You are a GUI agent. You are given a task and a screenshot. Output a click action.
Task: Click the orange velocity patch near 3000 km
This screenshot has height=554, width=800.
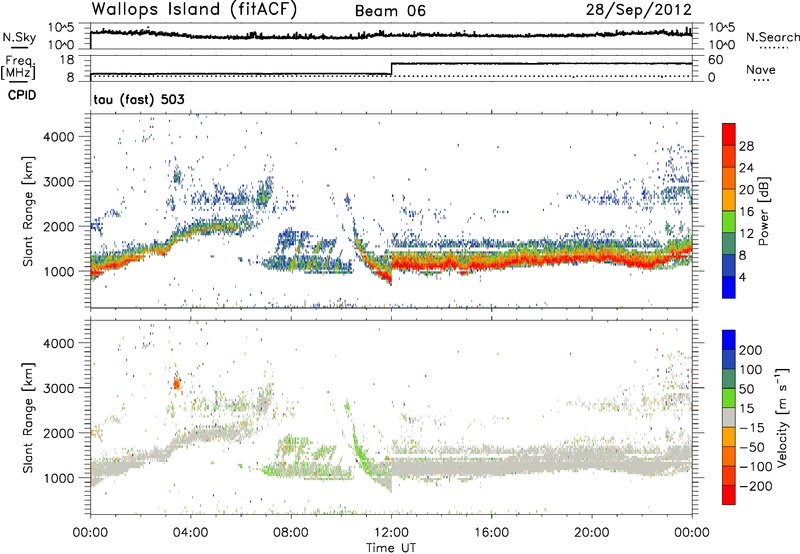click(177, 383)
